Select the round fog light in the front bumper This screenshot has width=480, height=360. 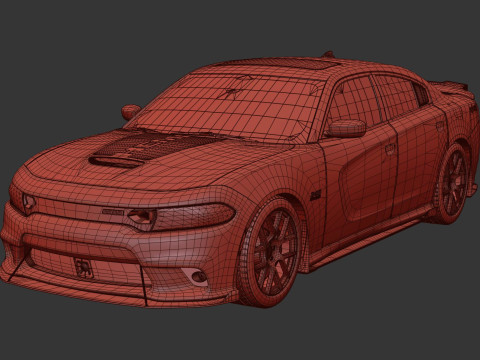click(x=198, y=276)
